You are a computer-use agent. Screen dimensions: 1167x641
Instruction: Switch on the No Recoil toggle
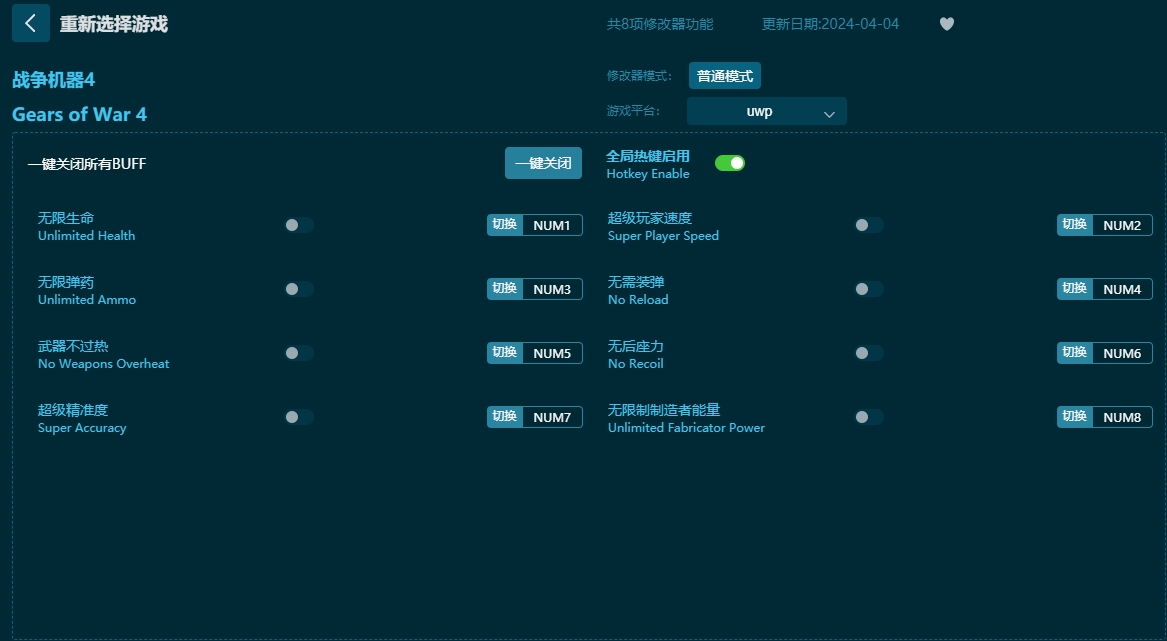869,353
